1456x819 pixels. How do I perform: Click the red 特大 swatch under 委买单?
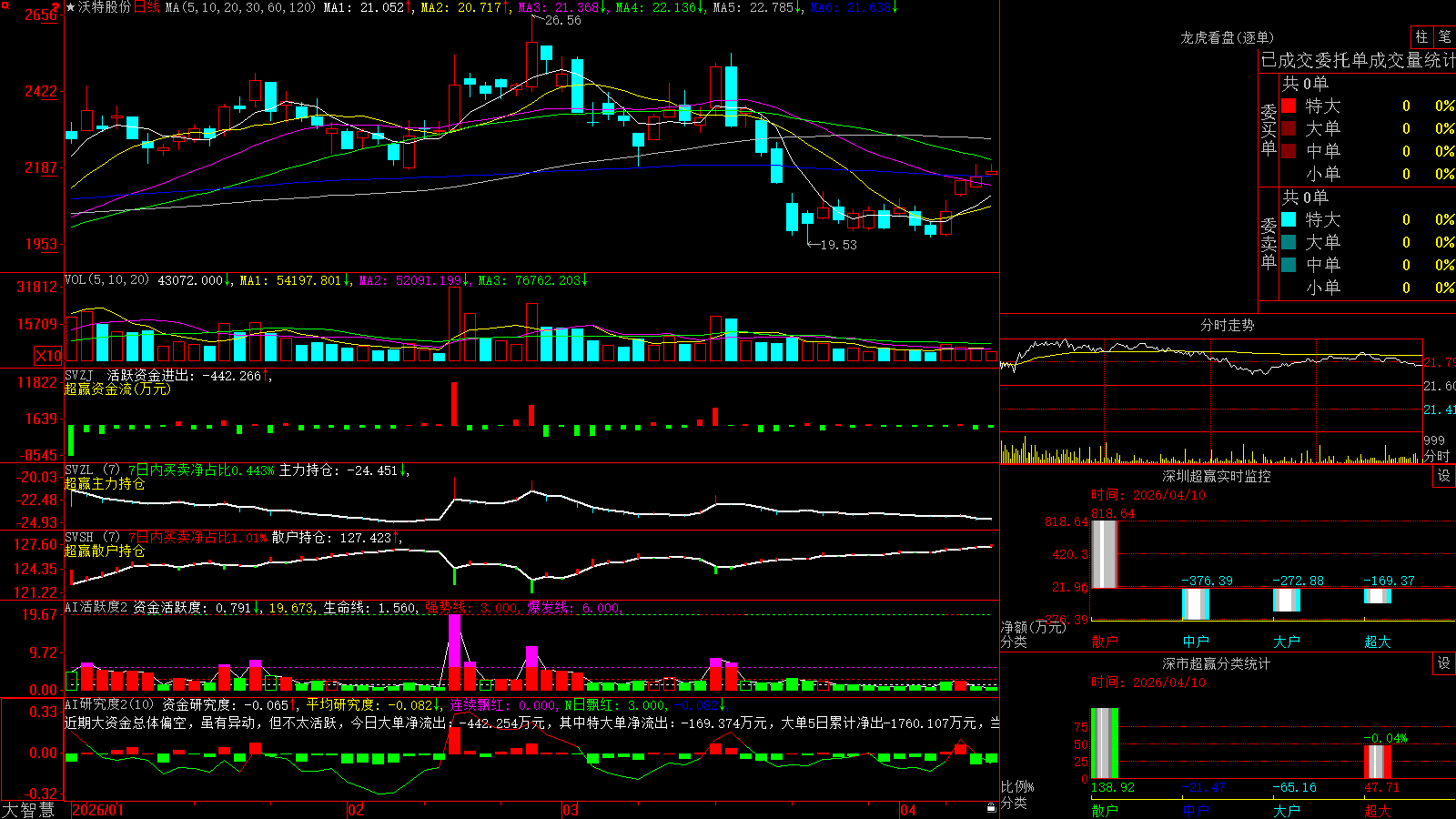click(1289, 106)
